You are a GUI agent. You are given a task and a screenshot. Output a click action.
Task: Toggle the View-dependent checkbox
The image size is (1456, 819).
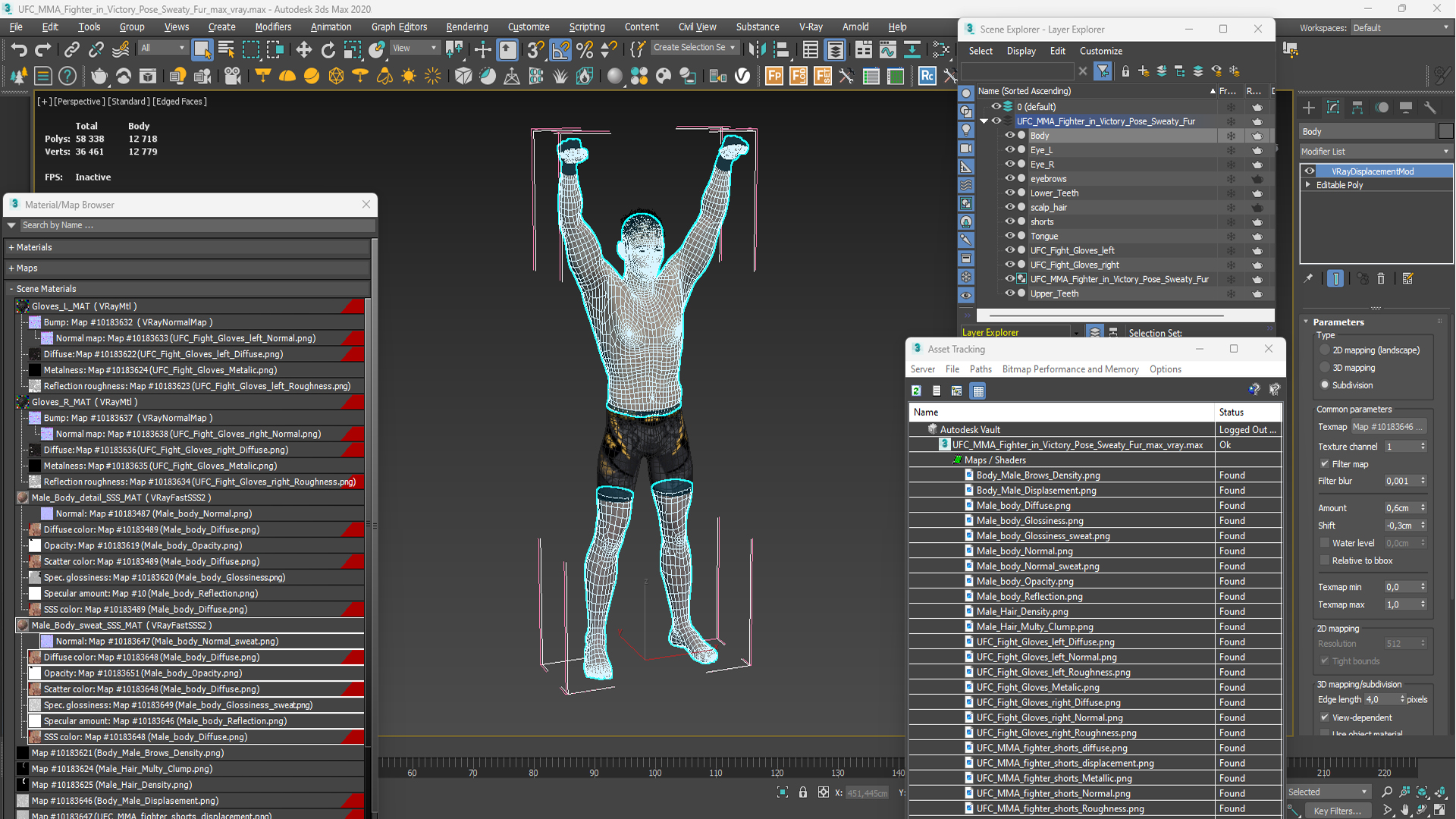[1325, 717]
